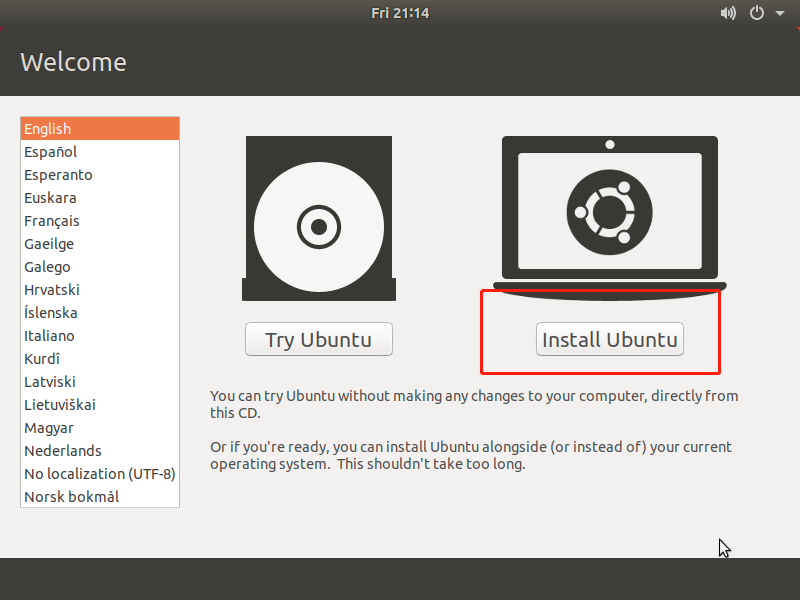This screenshot has height=600, width=800.
Task: Open the volume speaker icon in top bar
Action: (728, 13)
